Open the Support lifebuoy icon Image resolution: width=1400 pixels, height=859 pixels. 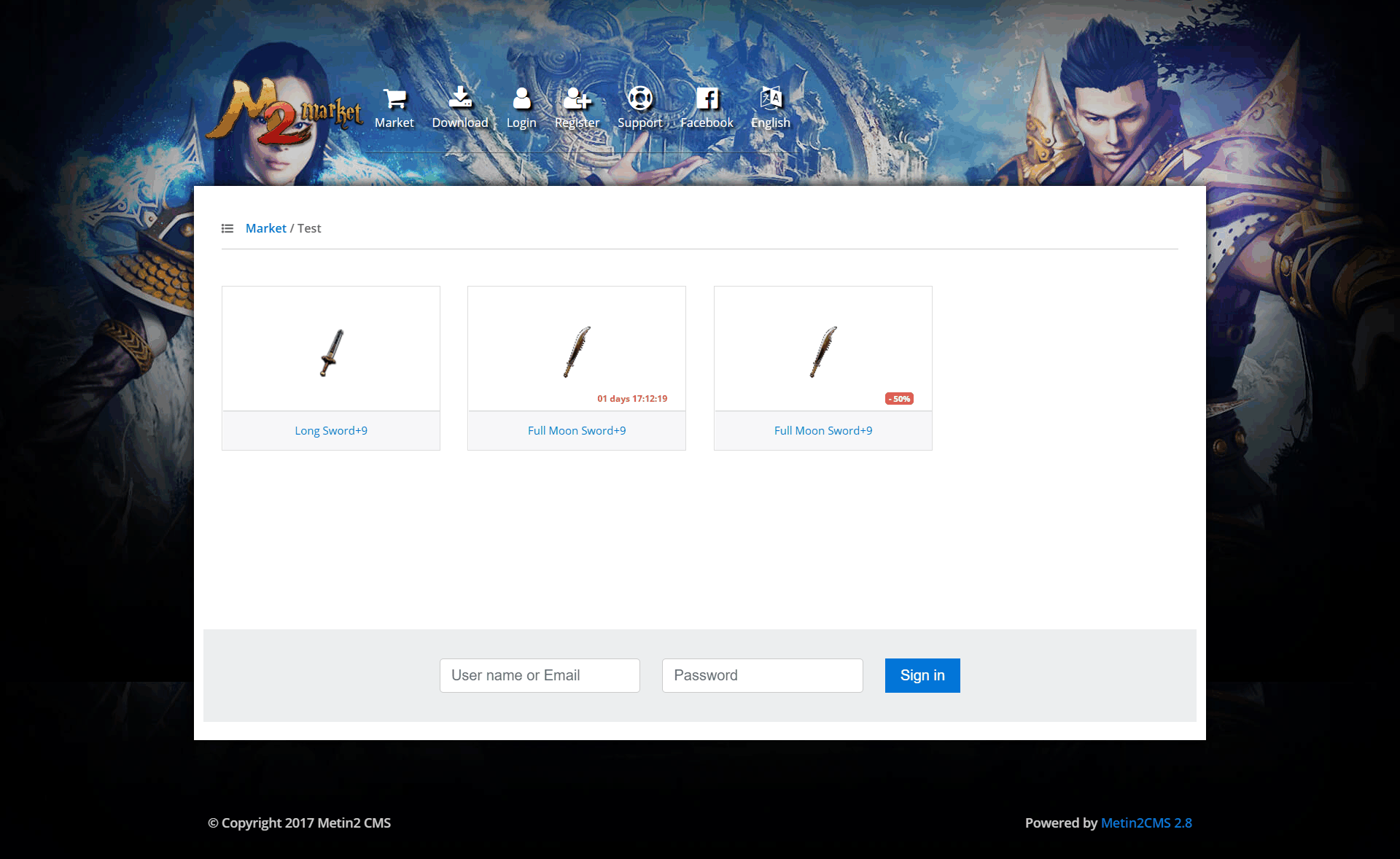[639, 98]
